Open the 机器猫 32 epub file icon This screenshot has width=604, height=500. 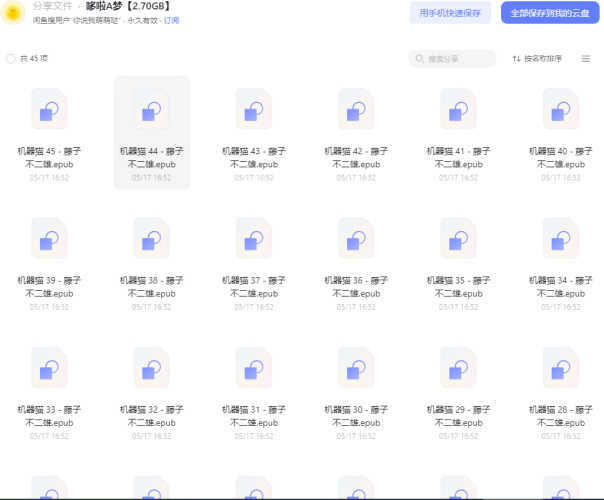pyautogui.click(x=152, y=367)
